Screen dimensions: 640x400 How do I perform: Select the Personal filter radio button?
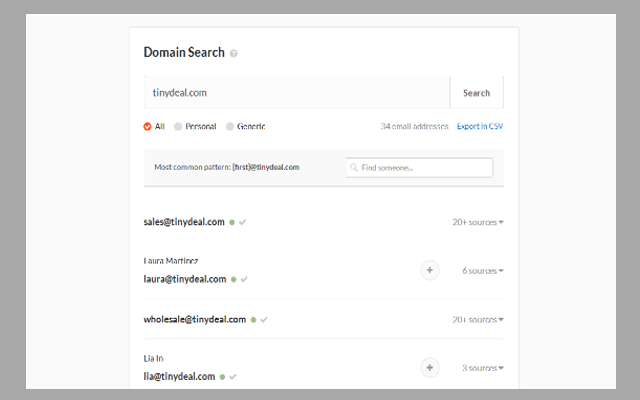point(179,127)
